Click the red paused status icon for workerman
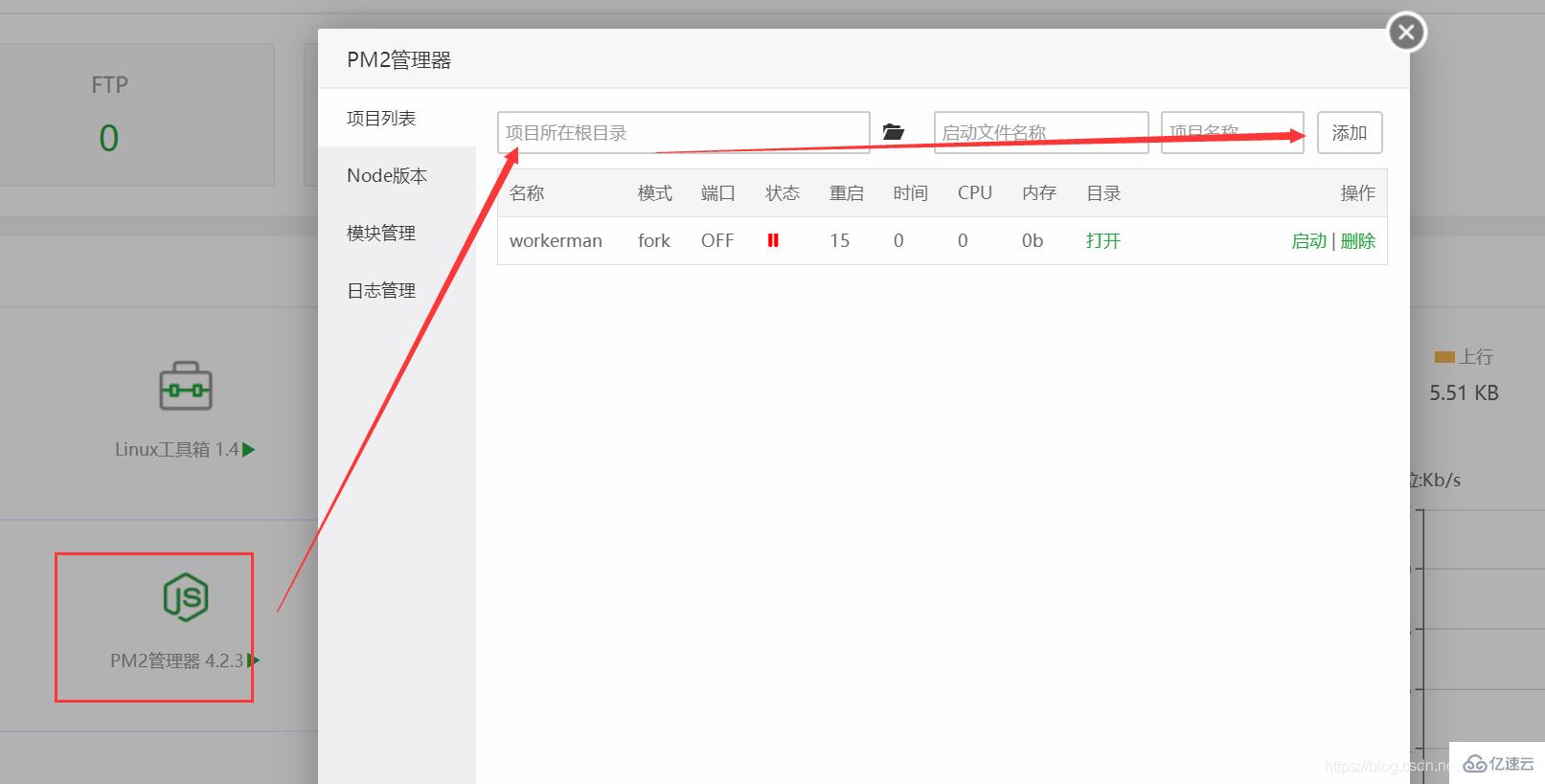The image size is (1545, 784). pos(773,241)
